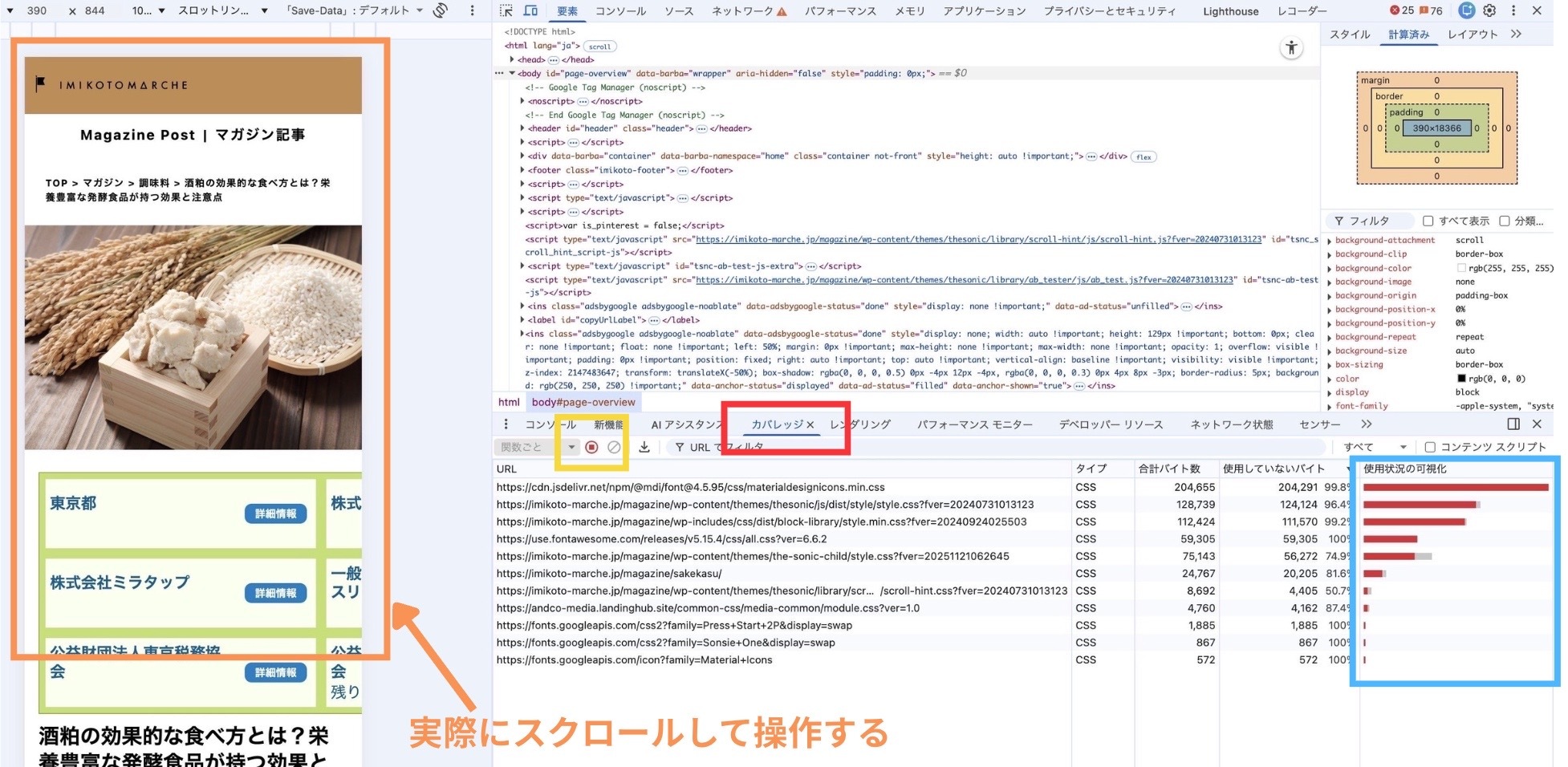The height and width of the screenshot is (767, 1568).
Task: Open the device zoom dropdown
Action: coord(148,10)
